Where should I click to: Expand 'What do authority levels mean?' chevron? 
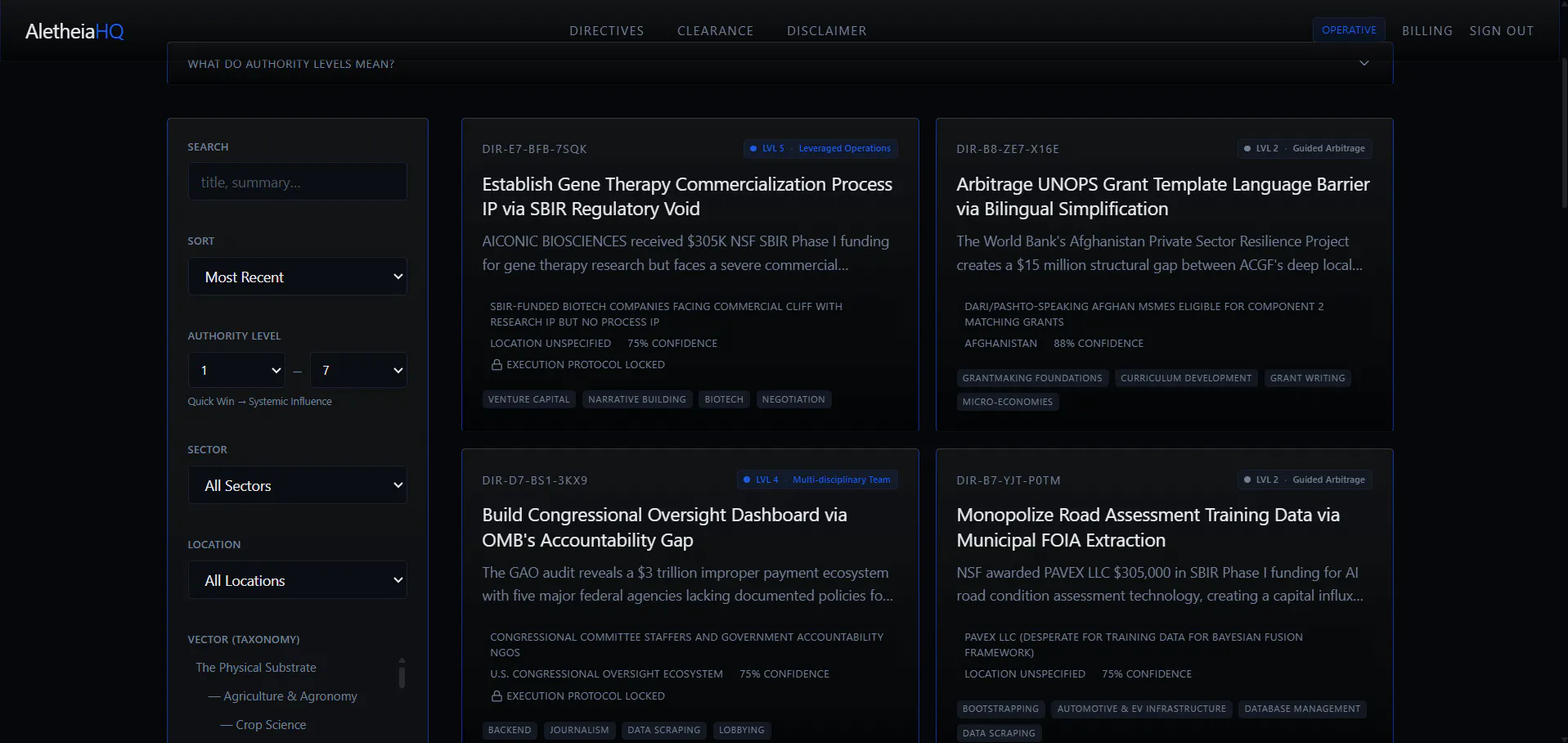click(x=1364, y=63)
